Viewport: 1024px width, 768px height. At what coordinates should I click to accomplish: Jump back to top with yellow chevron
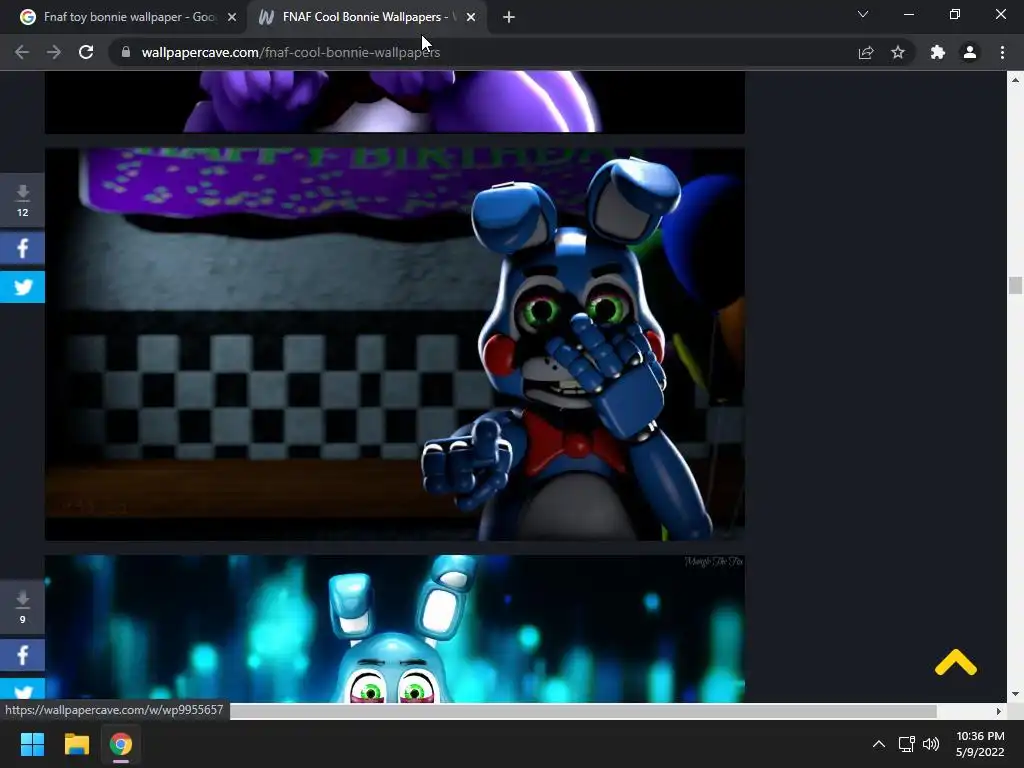(x=955, y=662)
